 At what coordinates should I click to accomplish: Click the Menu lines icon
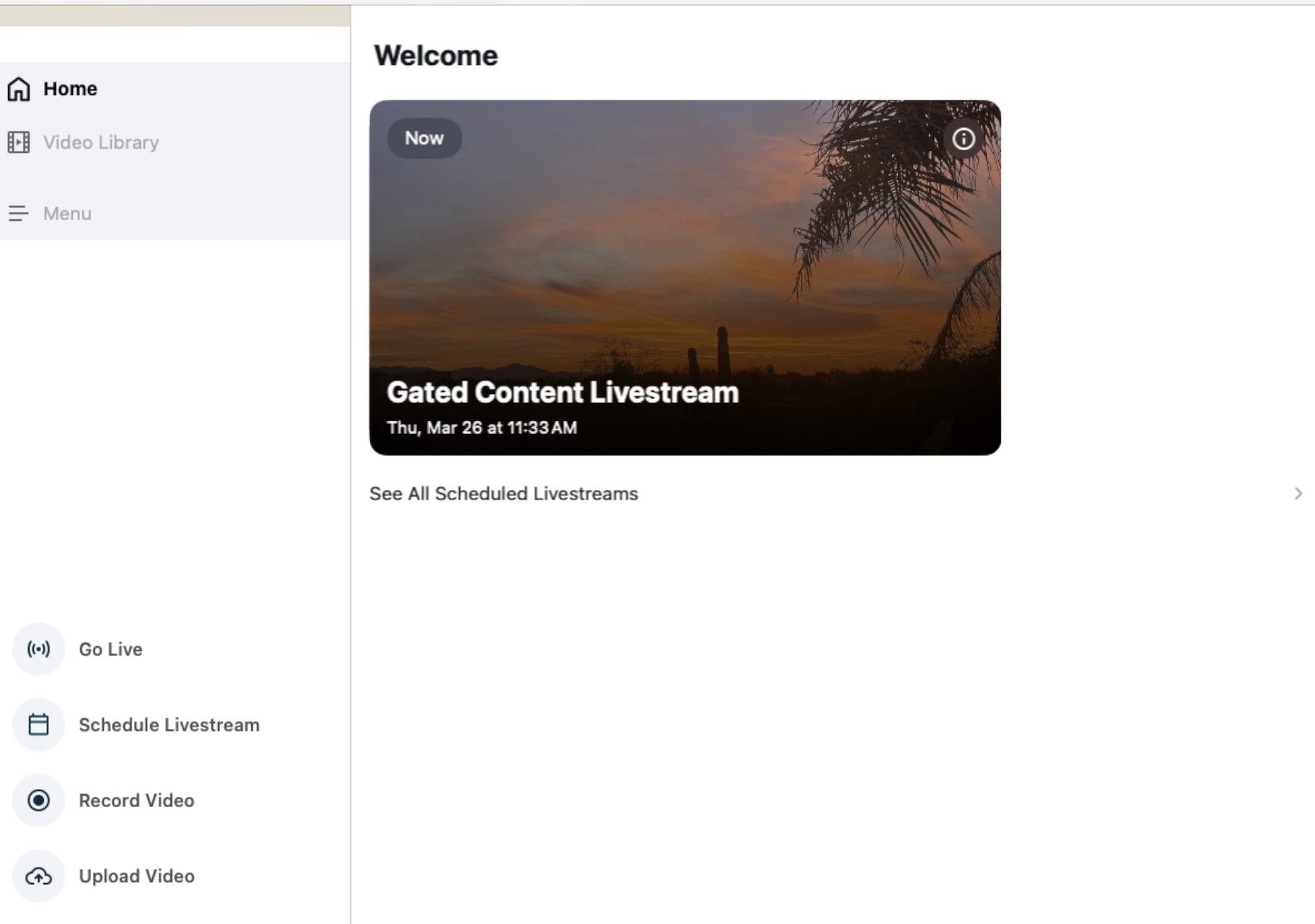click(x=18, y=214)
